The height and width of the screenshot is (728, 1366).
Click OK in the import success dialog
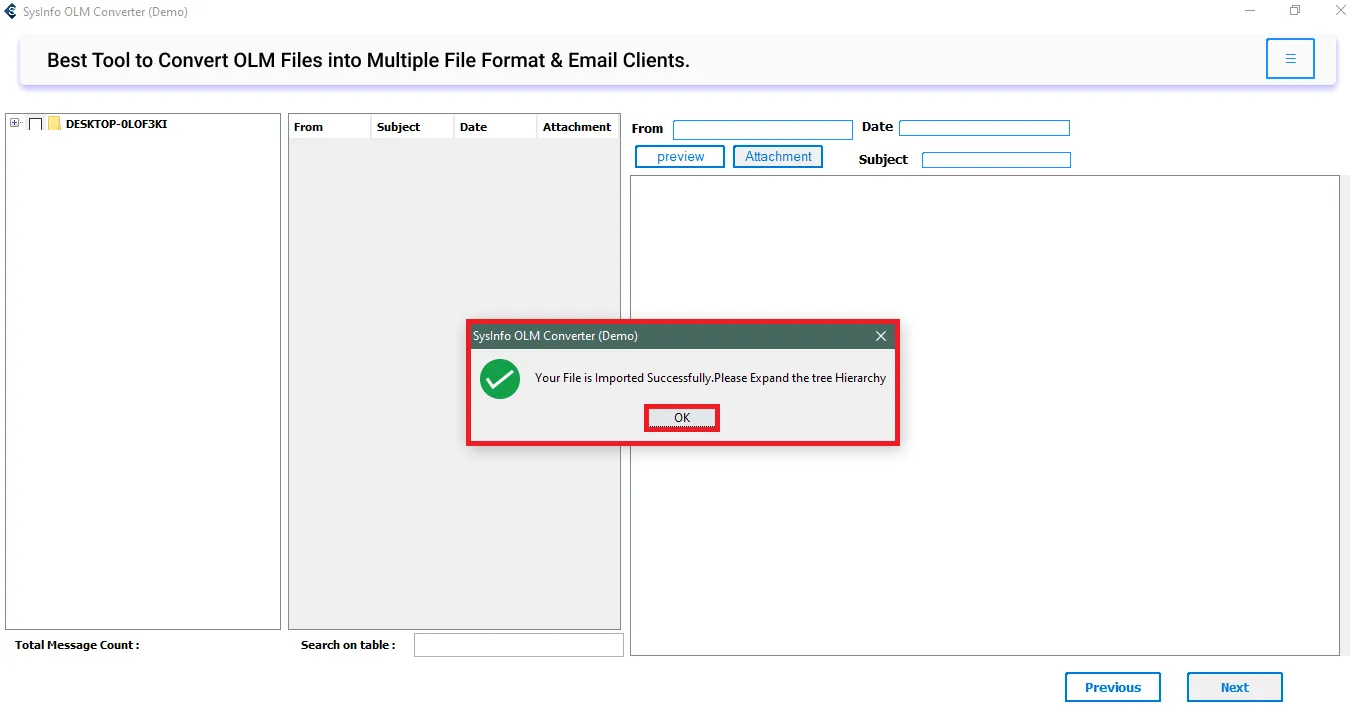pyautogui.click(x=682, y=418)
